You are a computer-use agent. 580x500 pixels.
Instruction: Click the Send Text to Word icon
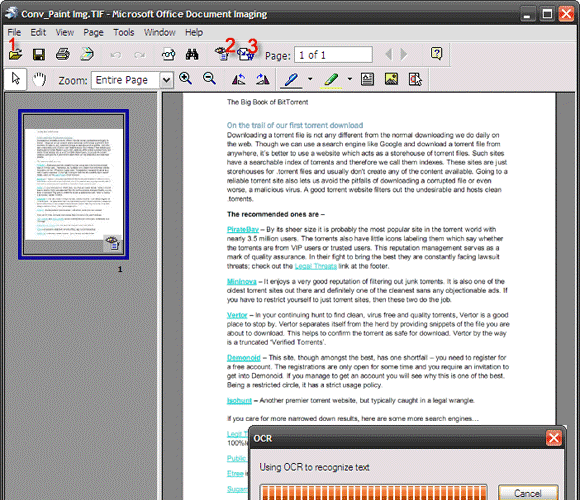(246, 55)
